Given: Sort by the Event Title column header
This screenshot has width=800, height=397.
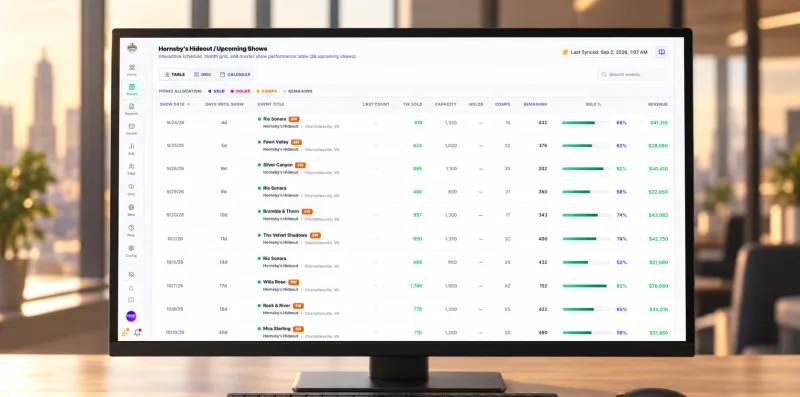Looking at the screenshot, I should [x=271, y=105].
